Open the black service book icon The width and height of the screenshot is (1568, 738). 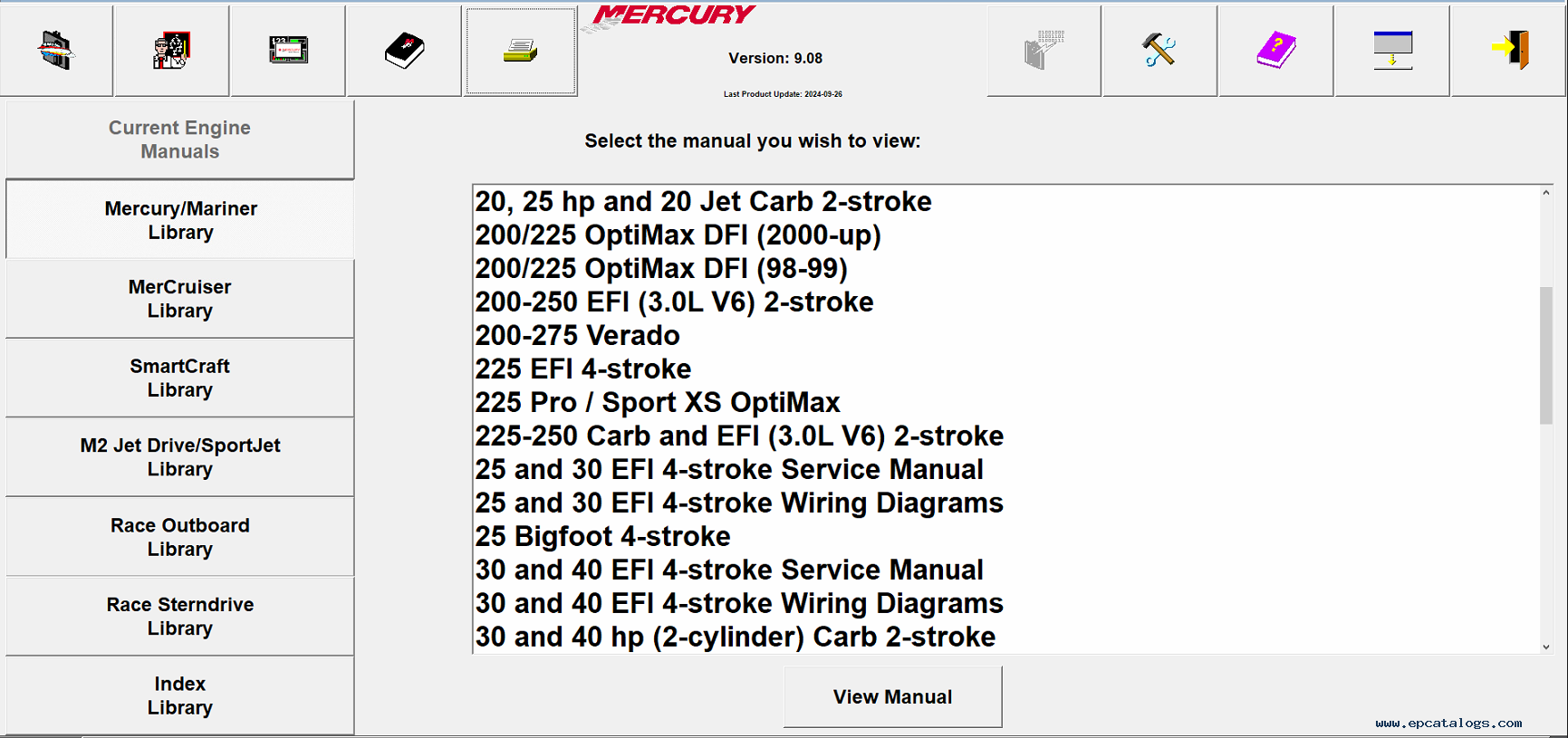[404, 50]
